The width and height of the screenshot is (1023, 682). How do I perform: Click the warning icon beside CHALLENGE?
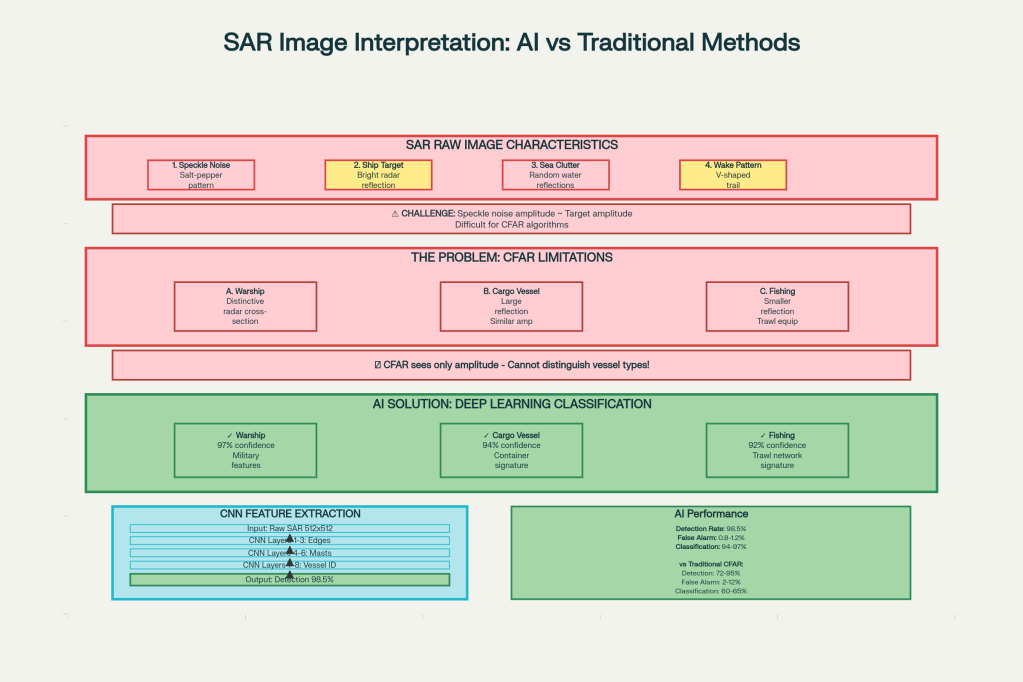[395, 213]
